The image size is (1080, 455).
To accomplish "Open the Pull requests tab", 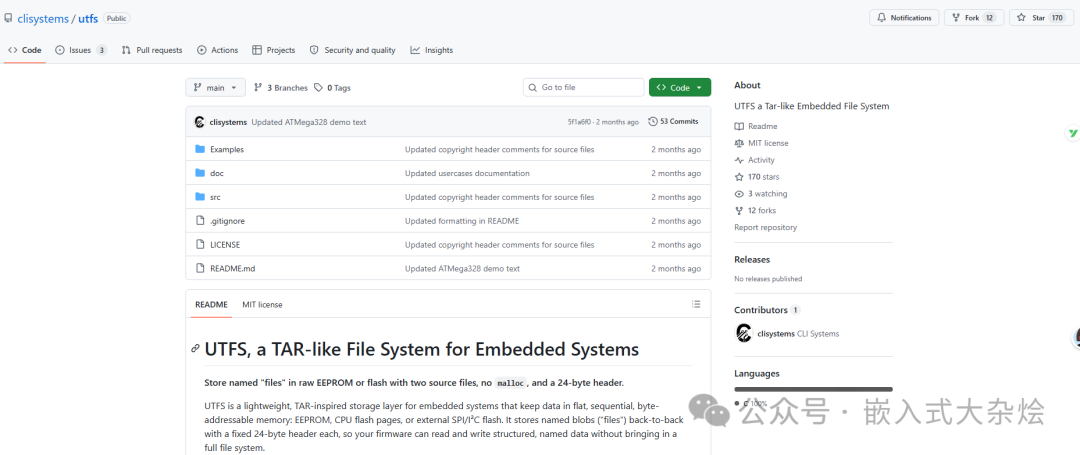I will coord(152,50).
